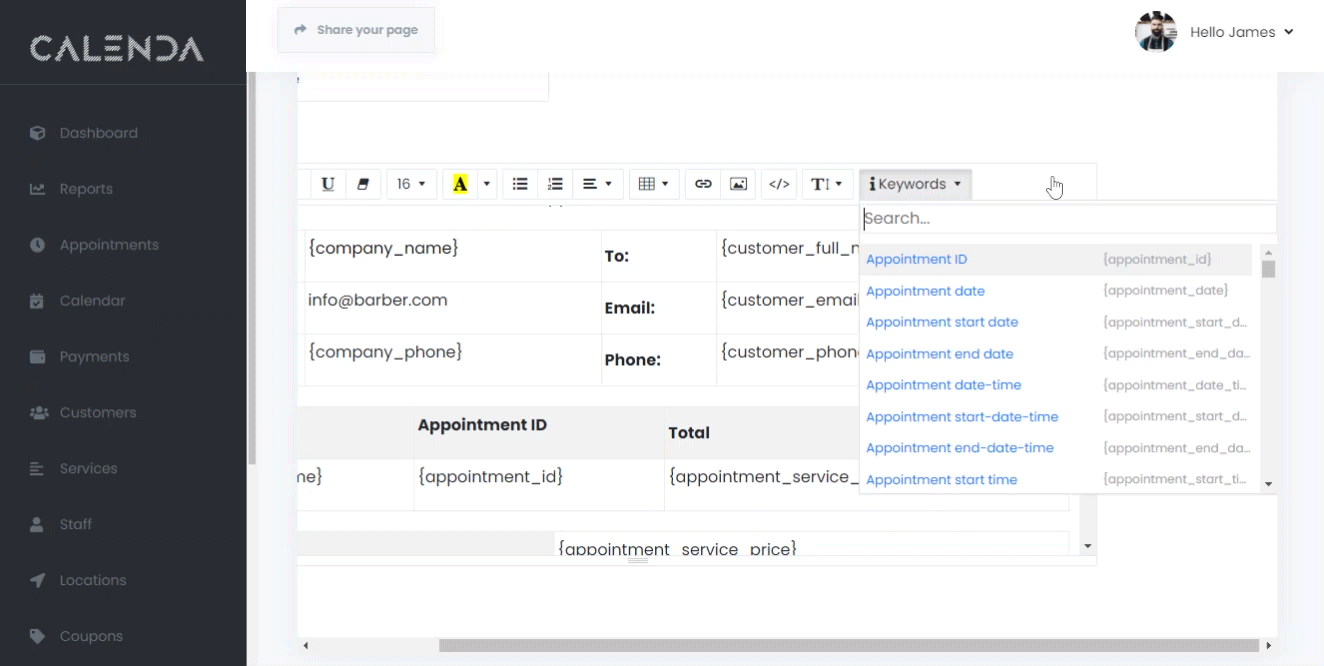Click the eraser remove-formatting icon

[x=363, y=184]
